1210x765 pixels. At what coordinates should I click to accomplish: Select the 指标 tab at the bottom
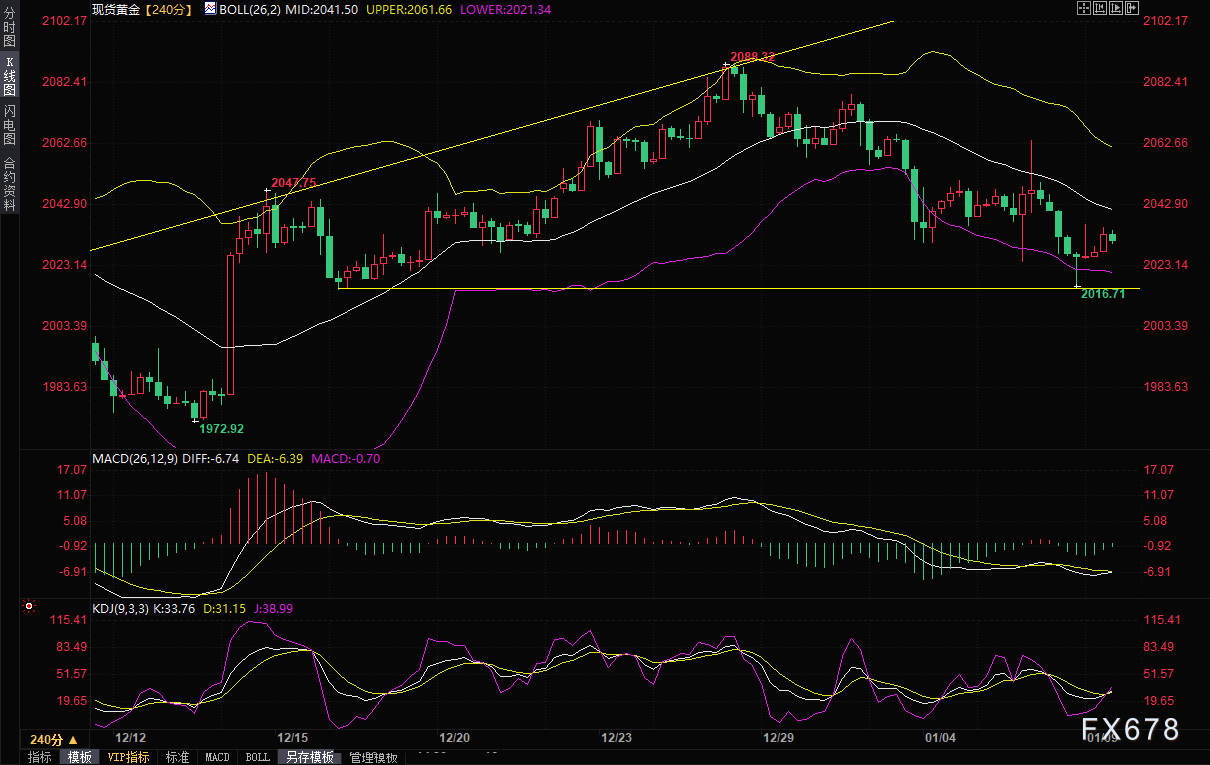39,758
